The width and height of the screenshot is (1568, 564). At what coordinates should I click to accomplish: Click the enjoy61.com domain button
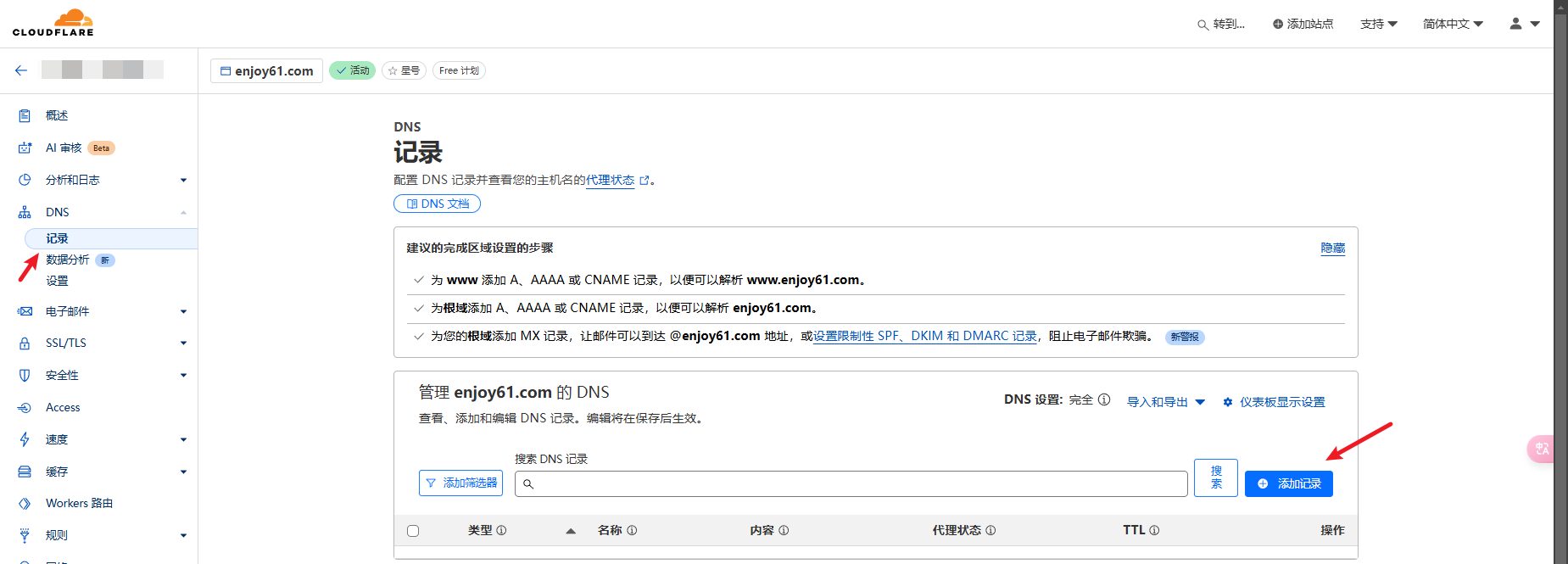pos(267,70)
